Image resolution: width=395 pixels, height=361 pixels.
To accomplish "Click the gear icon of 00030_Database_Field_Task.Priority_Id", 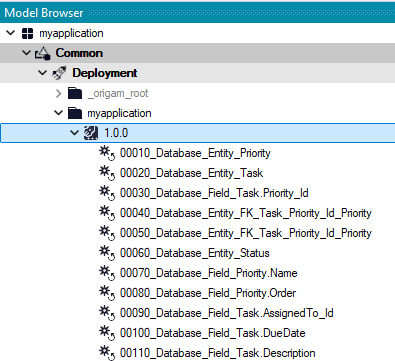I will [107, 193].
